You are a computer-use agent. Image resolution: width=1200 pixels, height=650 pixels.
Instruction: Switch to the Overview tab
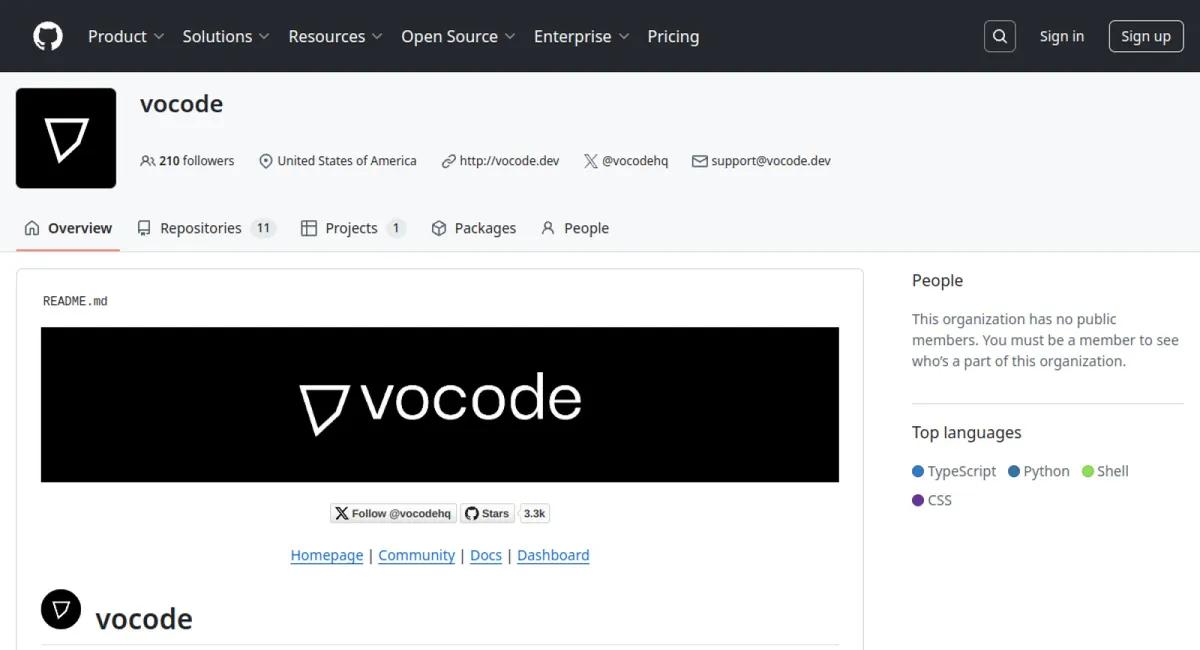tap(68, 228)
